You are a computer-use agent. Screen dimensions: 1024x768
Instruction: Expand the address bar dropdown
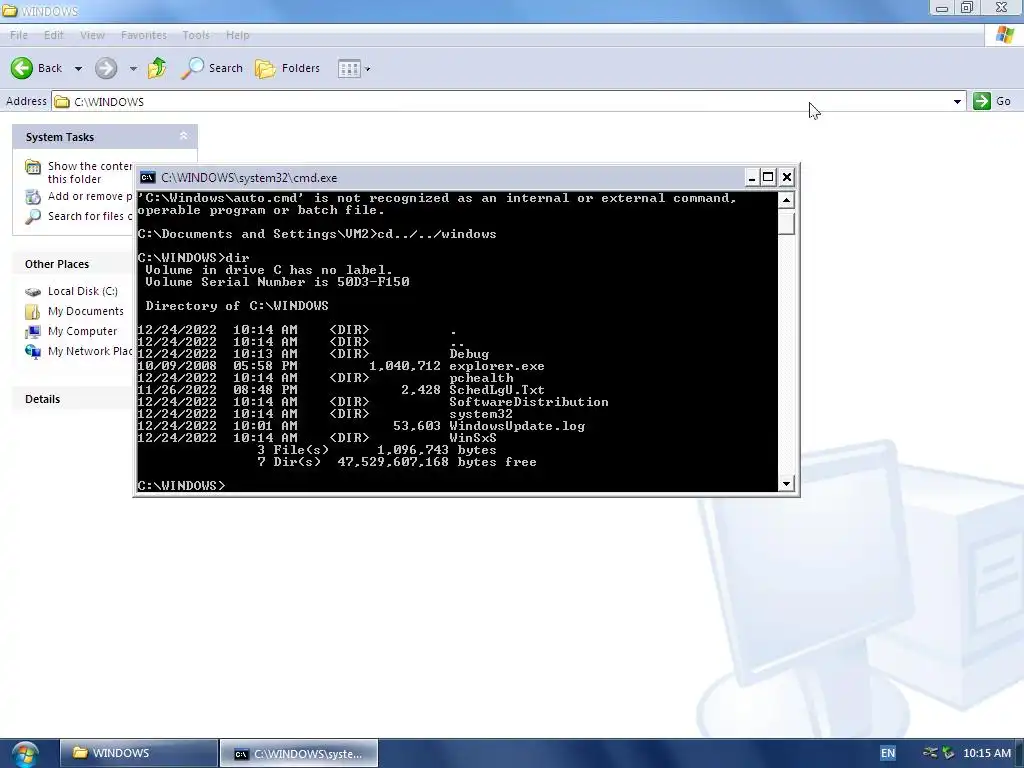click(957, 101)
